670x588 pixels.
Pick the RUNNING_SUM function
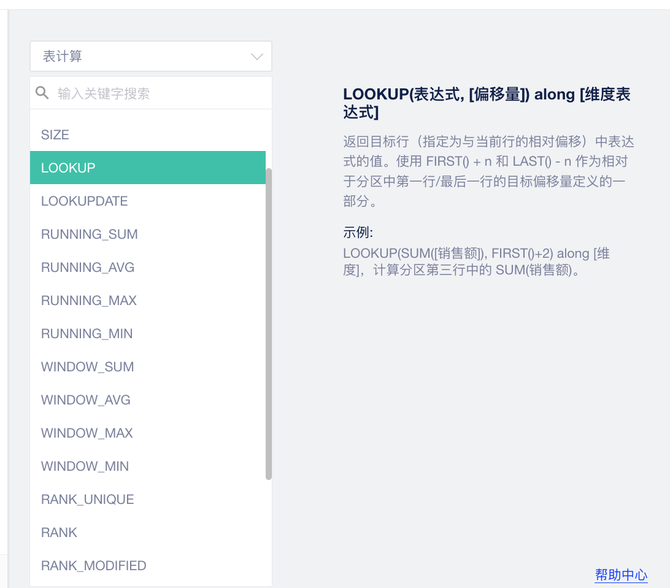[89, 234]
